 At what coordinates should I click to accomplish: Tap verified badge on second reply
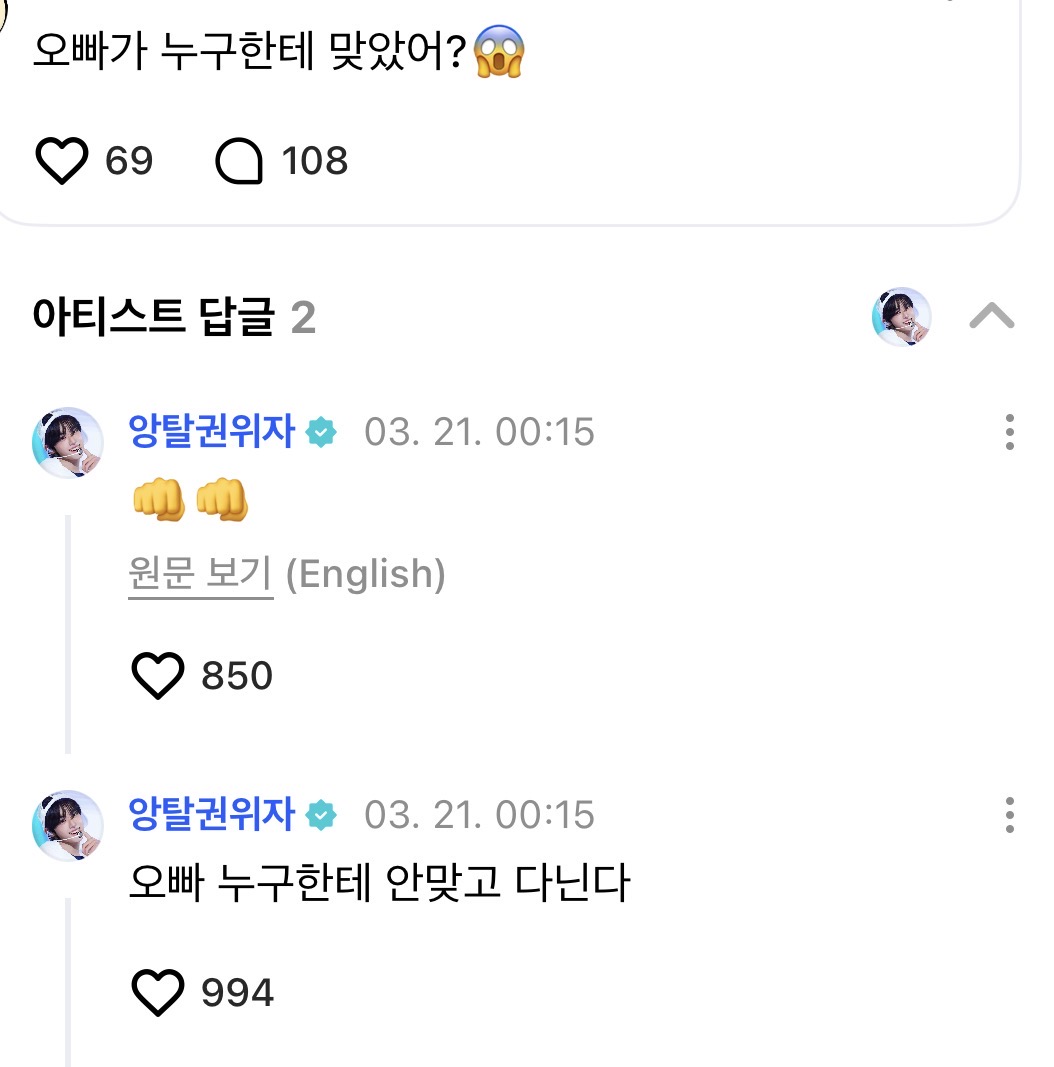click(321, 816)
